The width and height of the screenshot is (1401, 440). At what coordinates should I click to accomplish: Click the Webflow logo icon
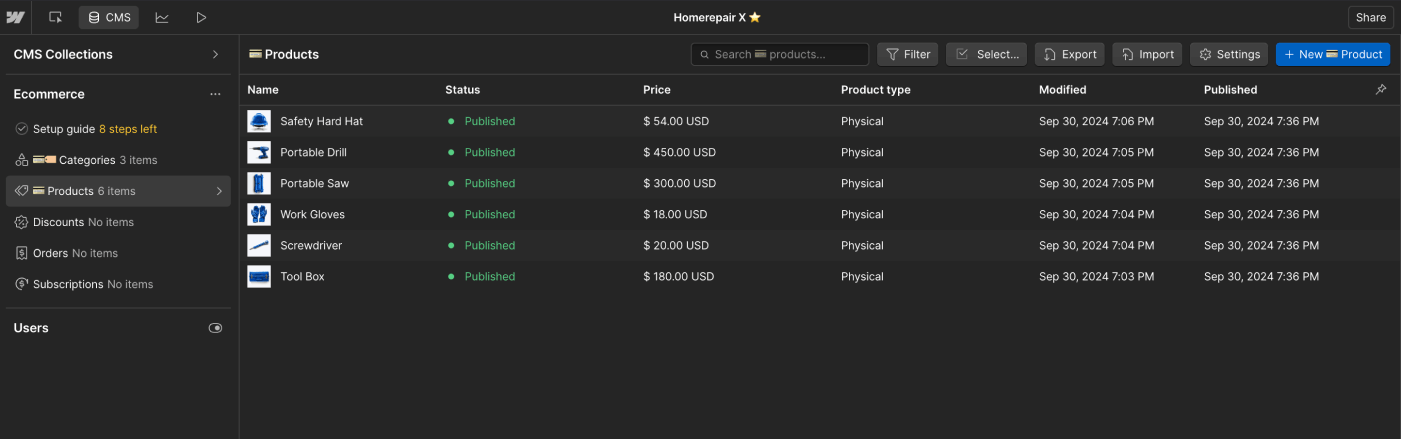pos(15,17)
